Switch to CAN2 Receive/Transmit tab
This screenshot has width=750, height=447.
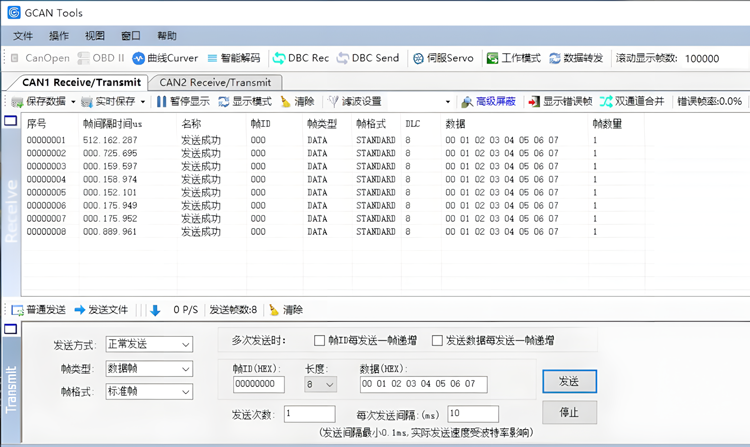[216, 82]
